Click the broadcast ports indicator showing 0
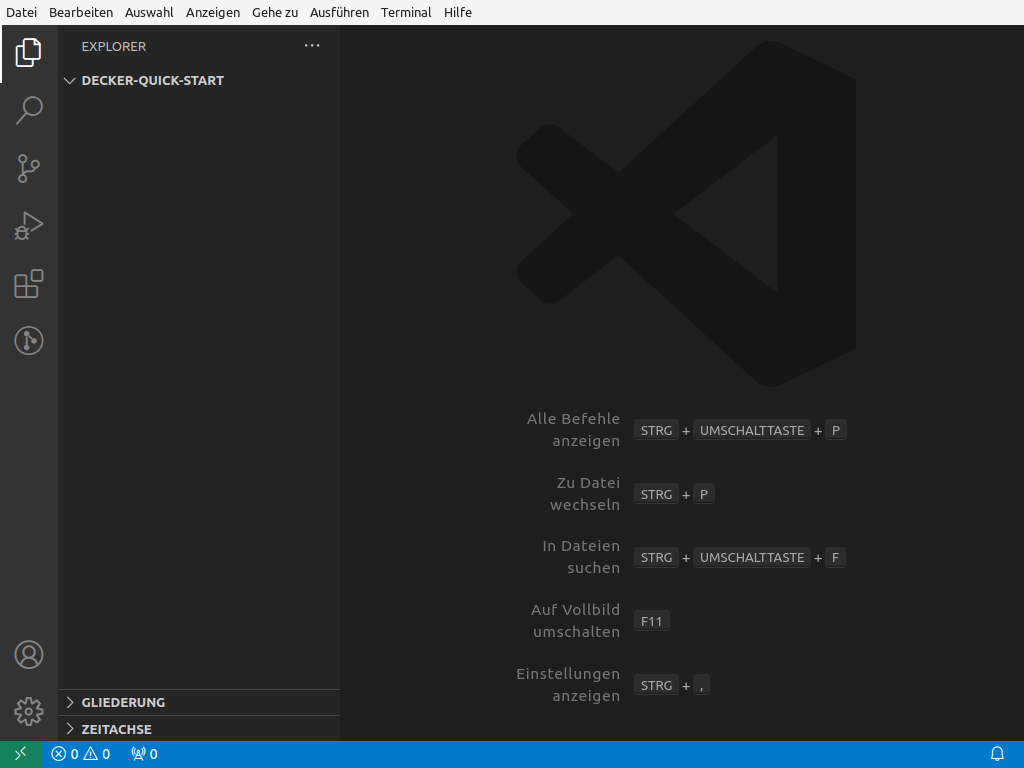The image size is (1024, 768). point(144,754)
